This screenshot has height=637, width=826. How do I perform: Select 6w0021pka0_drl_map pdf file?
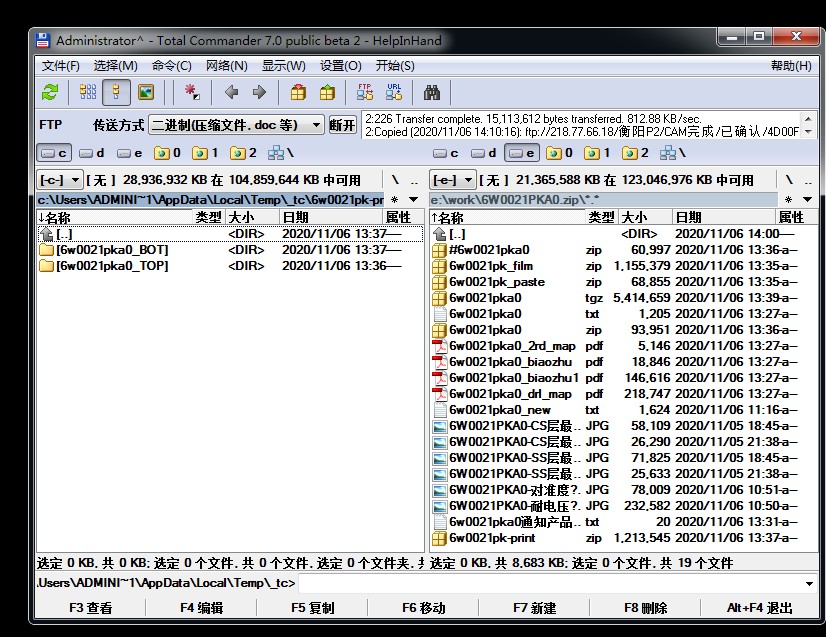coord(623,394)
